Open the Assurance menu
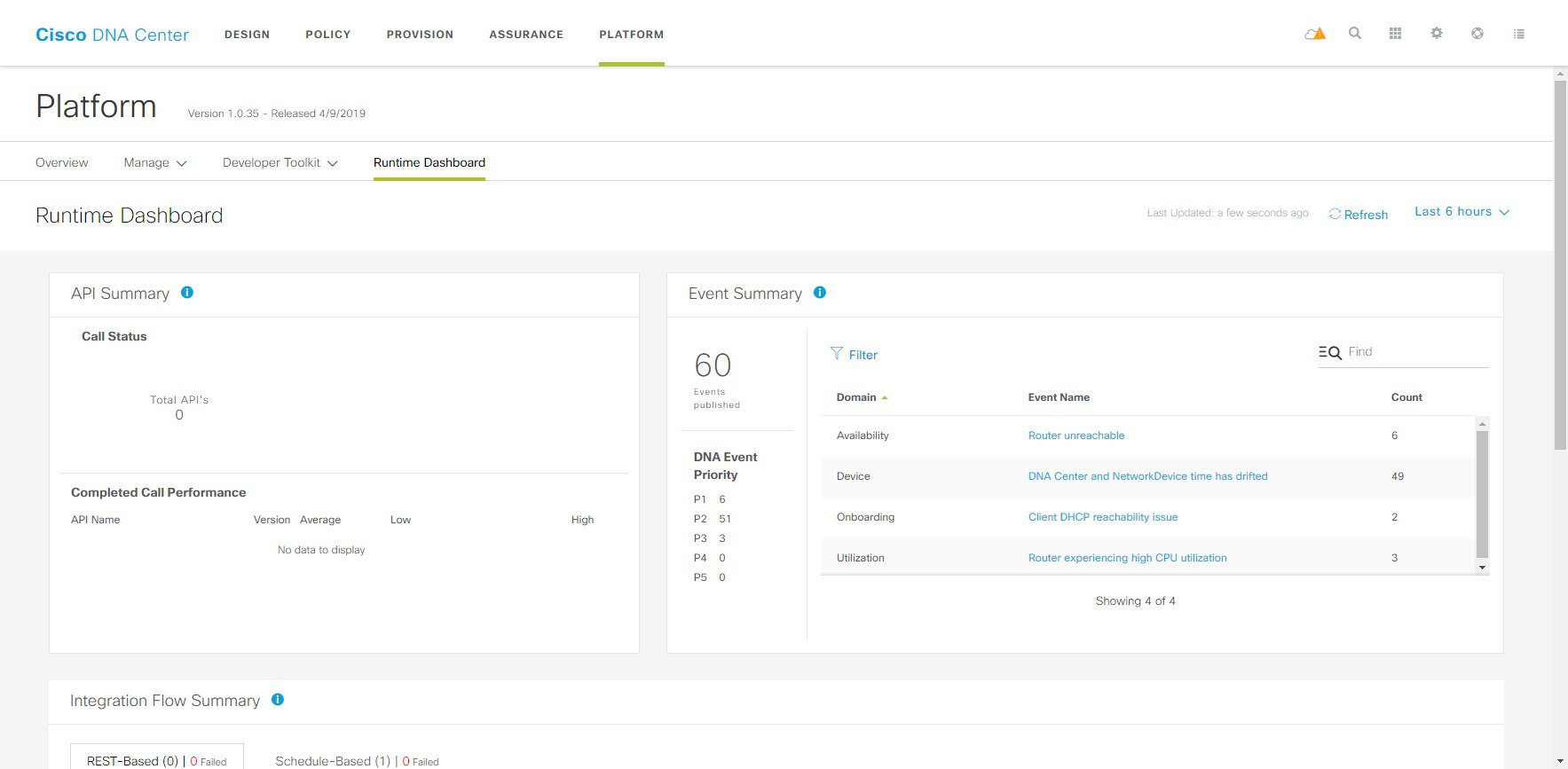1568x769 pixels. pos(526,35)
